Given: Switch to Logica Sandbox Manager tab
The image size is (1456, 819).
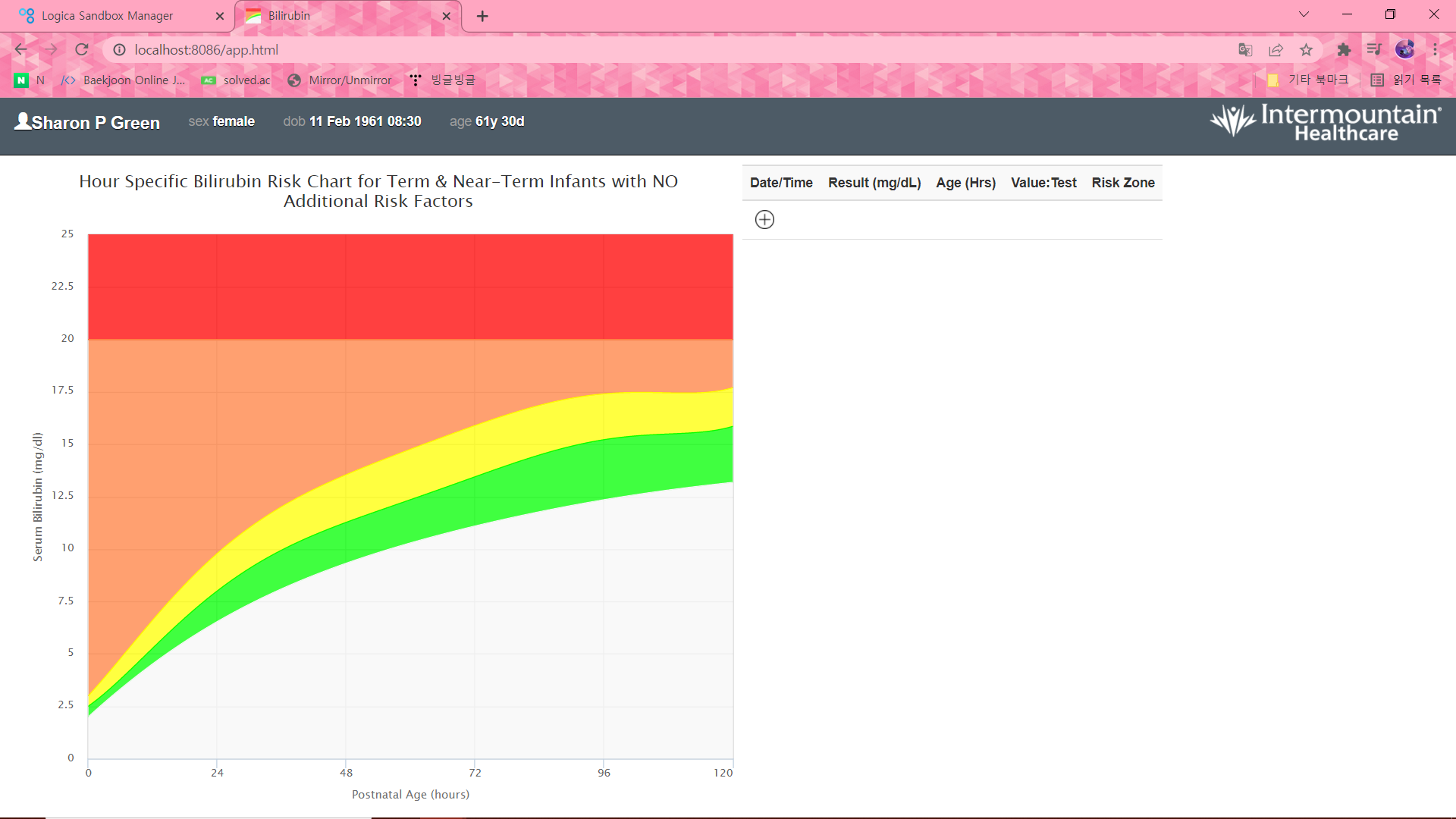Looking at the screenshot, I should 108,16.
